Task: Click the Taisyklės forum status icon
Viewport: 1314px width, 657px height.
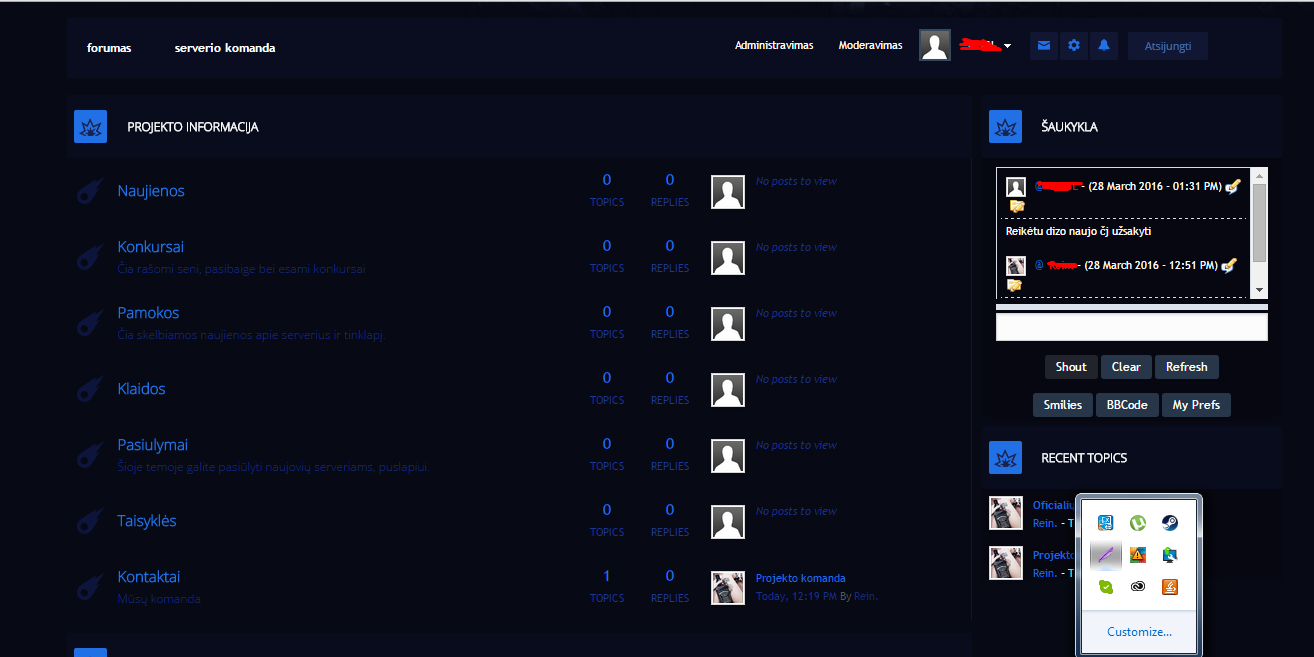Action: (90, 521)
